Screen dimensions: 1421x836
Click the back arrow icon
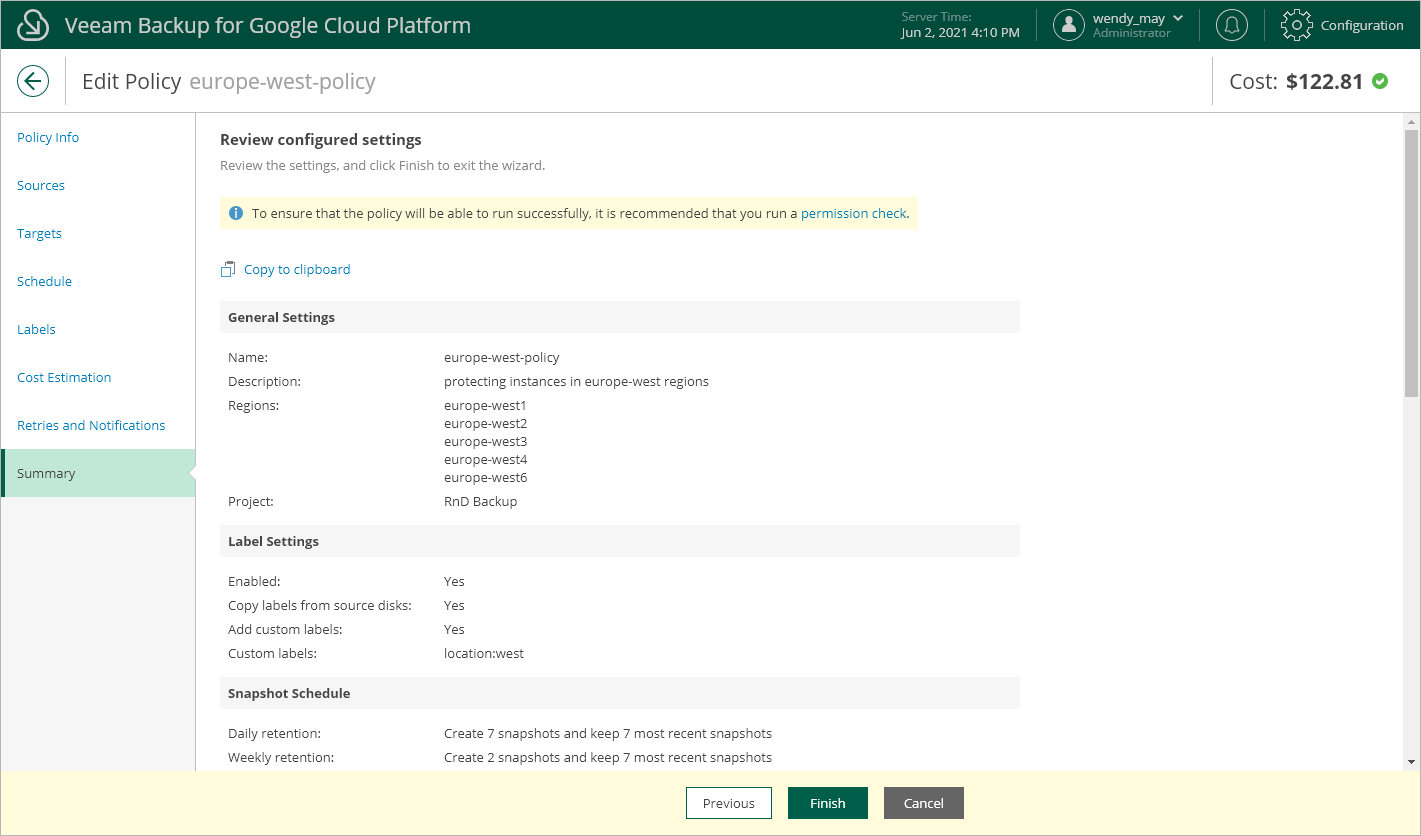point(33,81)
